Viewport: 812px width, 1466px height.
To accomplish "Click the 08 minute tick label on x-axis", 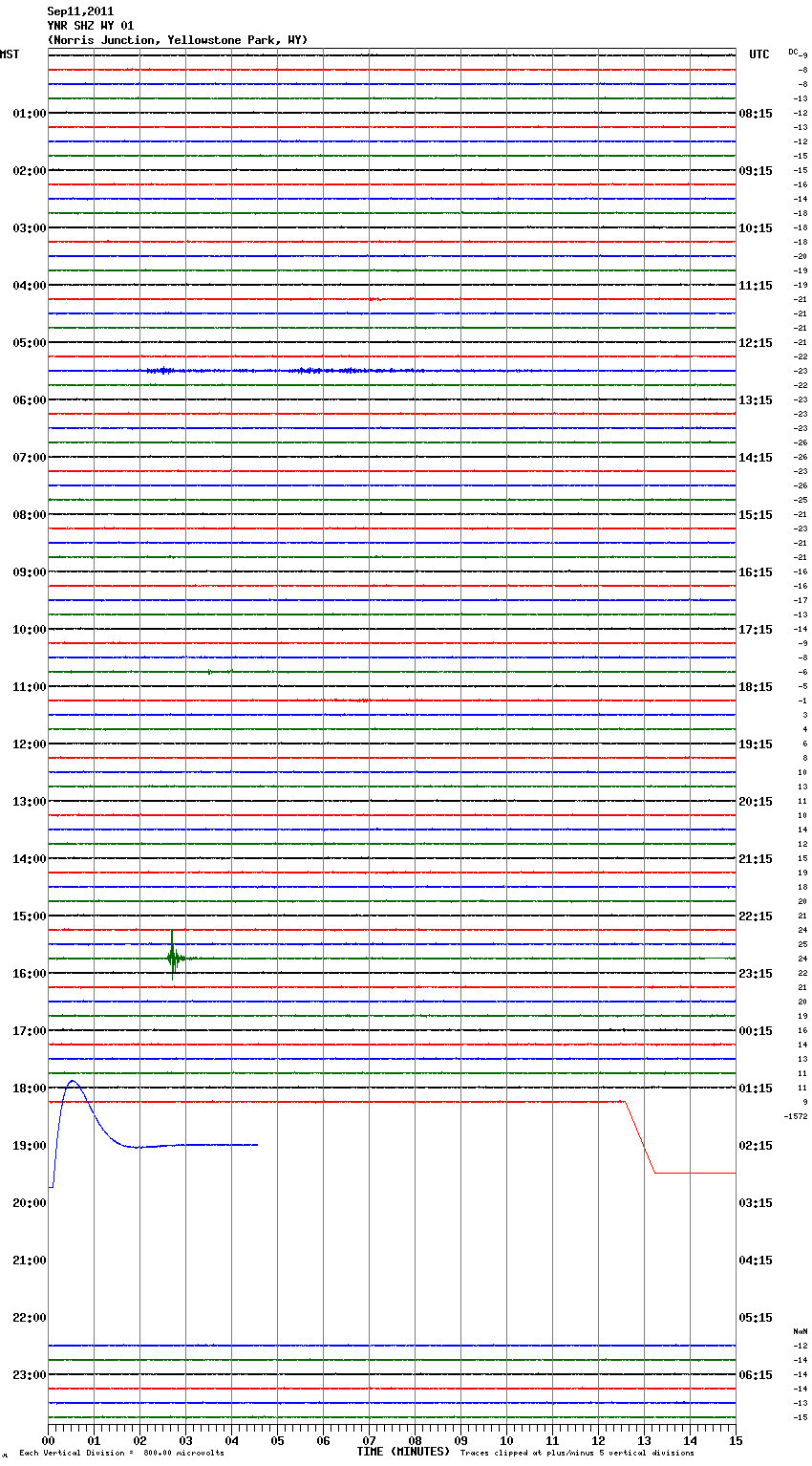I will pyautogui.click(x=415, y=1440).
